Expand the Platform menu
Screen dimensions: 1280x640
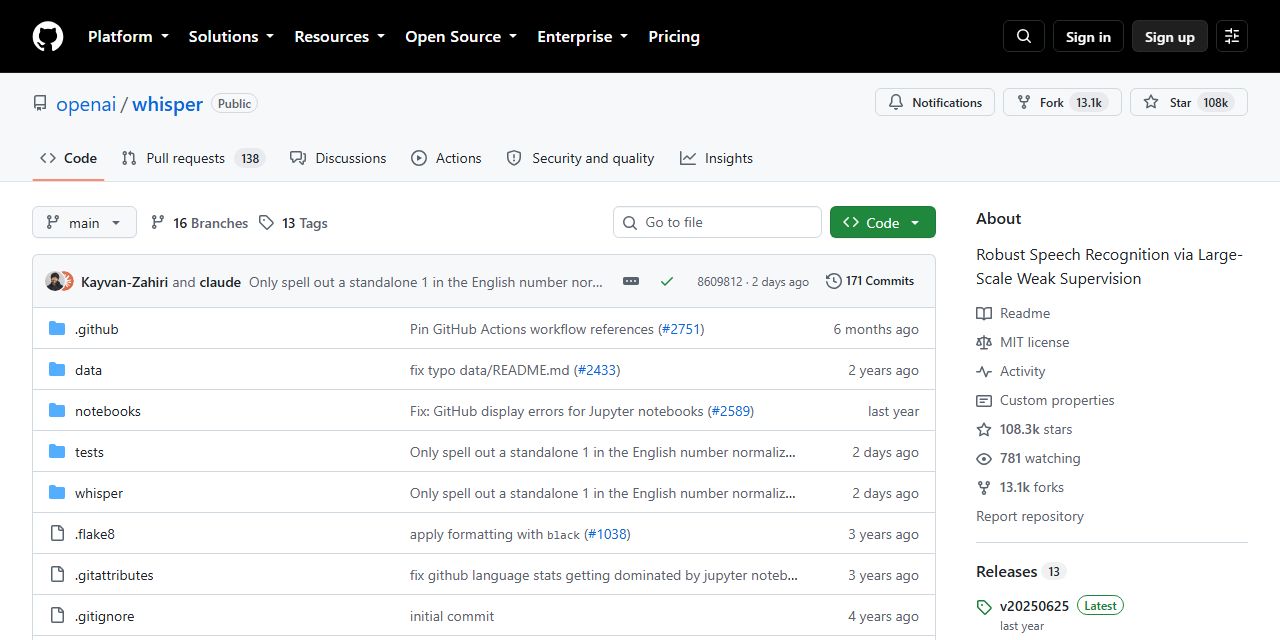coord(128,36)
